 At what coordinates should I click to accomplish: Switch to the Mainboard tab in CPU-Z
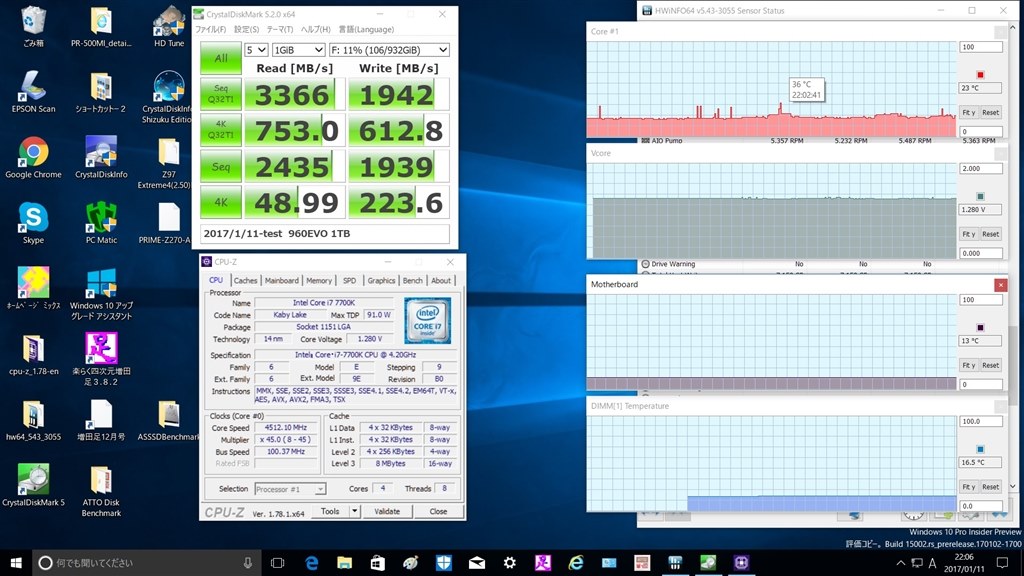click(x=281, y=280)
